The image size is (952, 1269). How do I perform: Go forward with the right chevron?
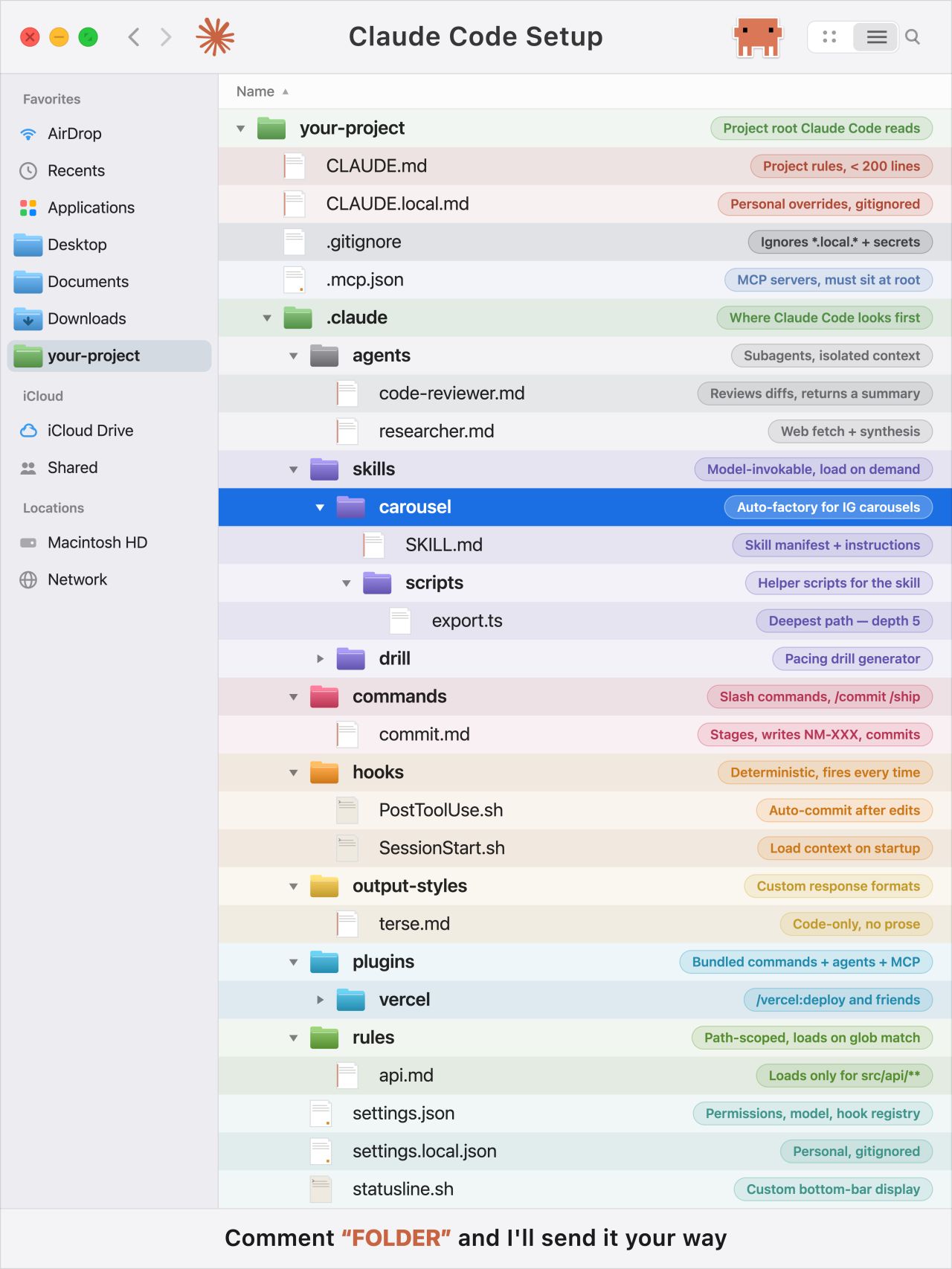click(x=166, y=36)
